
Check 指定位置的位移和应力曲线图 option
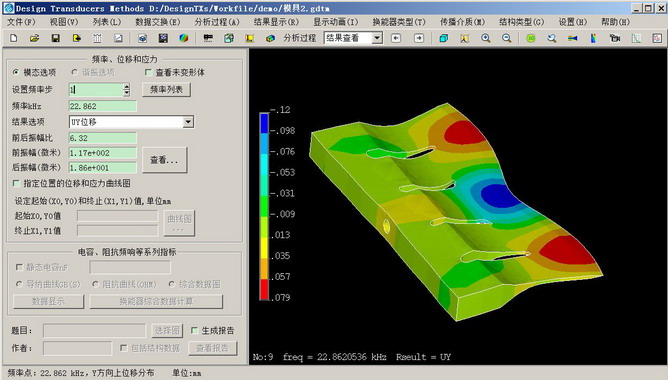pyautogui.click(x=16, y=184)
